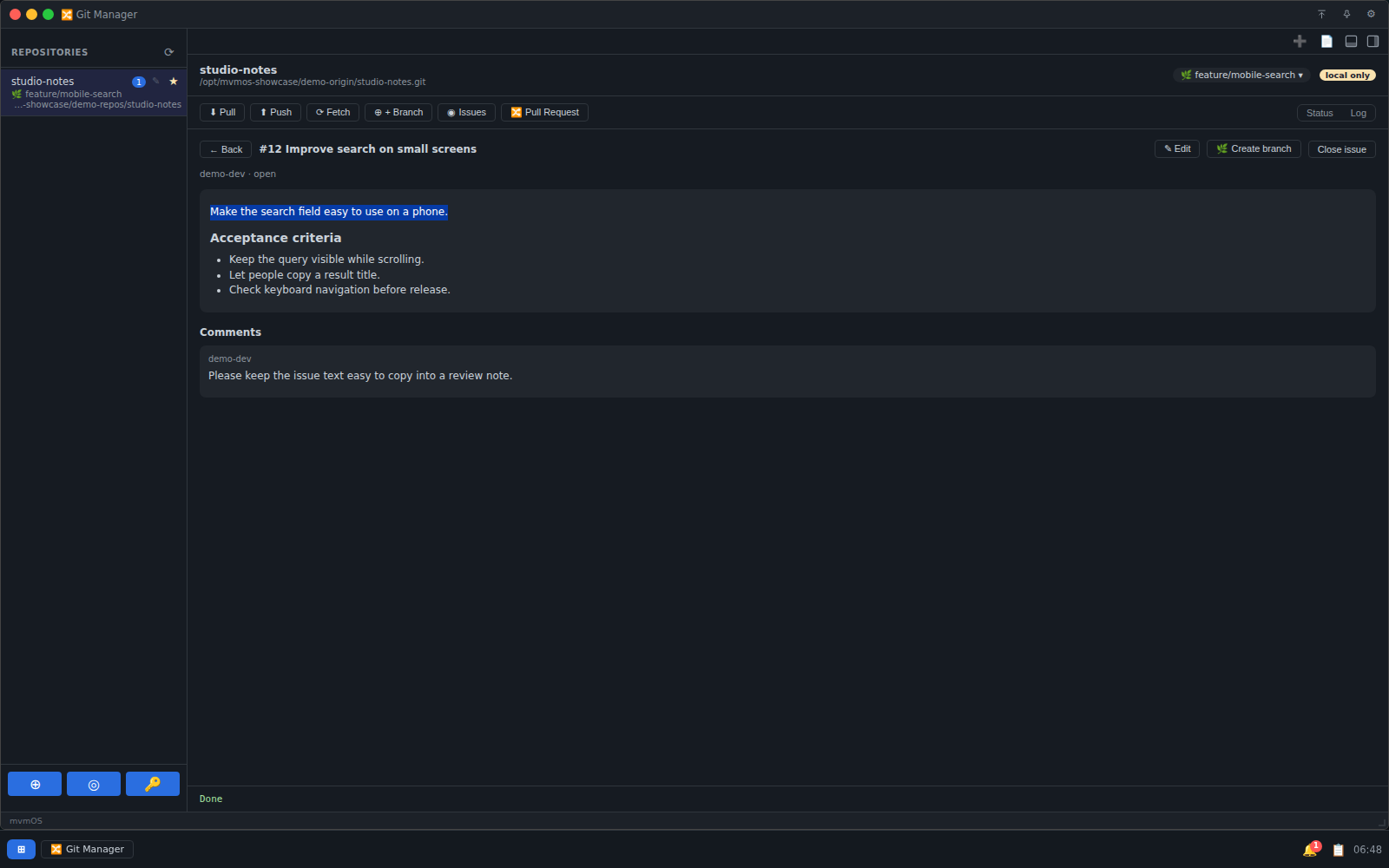The height and width of the screenshot is (868, 1389).
Task: Click the pencil edit icon for studio-notes
Action: (156, 82)
